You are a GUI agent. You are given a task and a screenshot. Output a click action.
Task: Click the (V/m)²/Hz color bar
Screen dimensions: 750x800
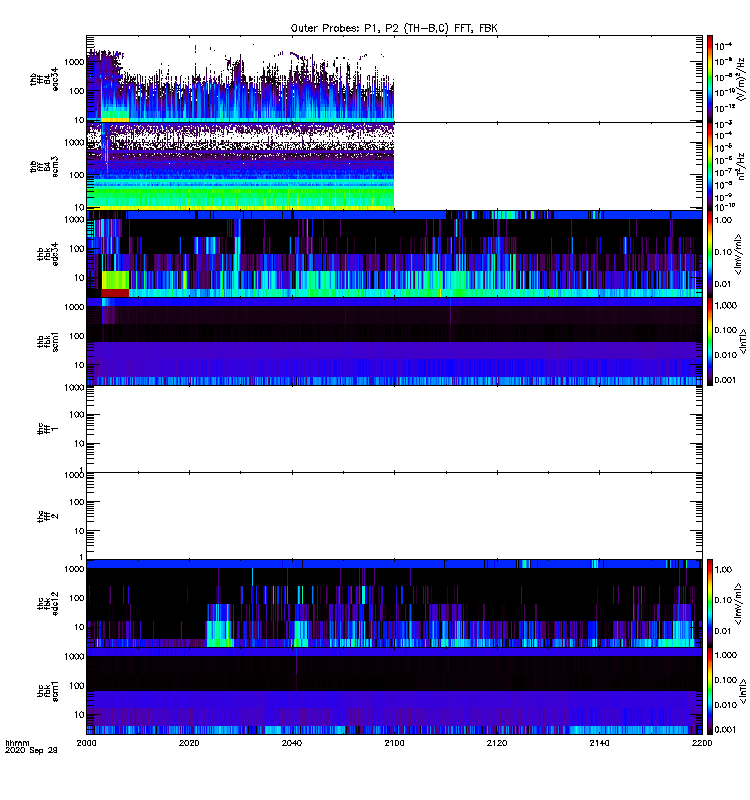(710, 79)
